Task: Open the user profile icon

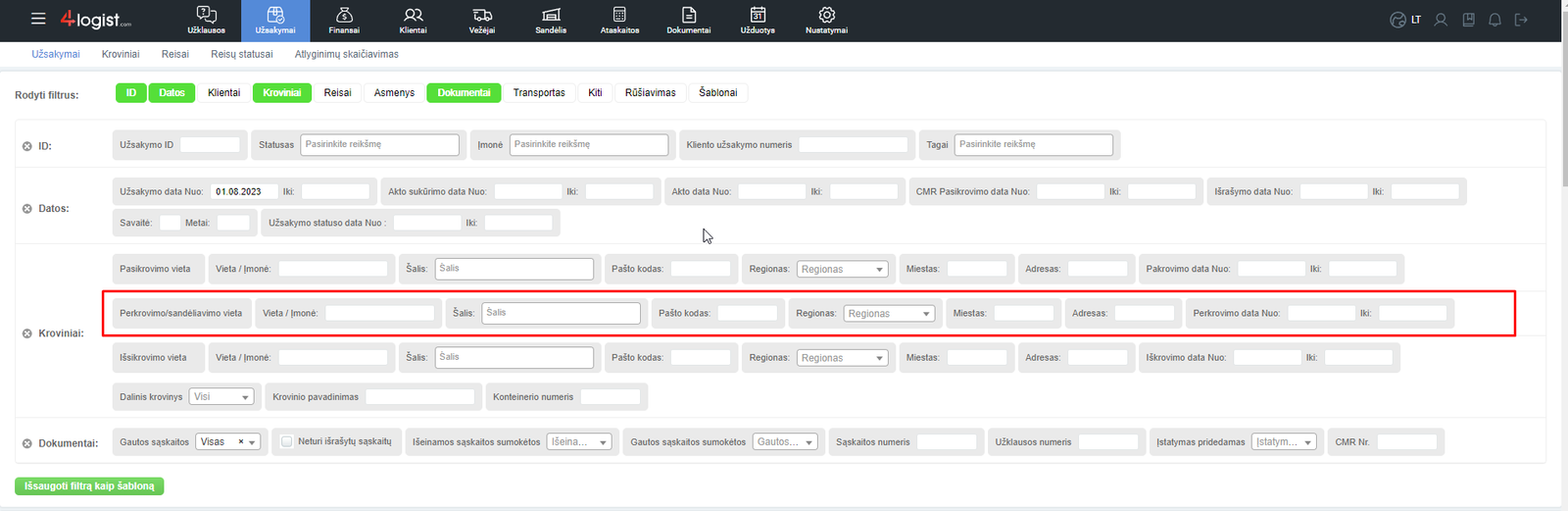Action: (1441, 20)
